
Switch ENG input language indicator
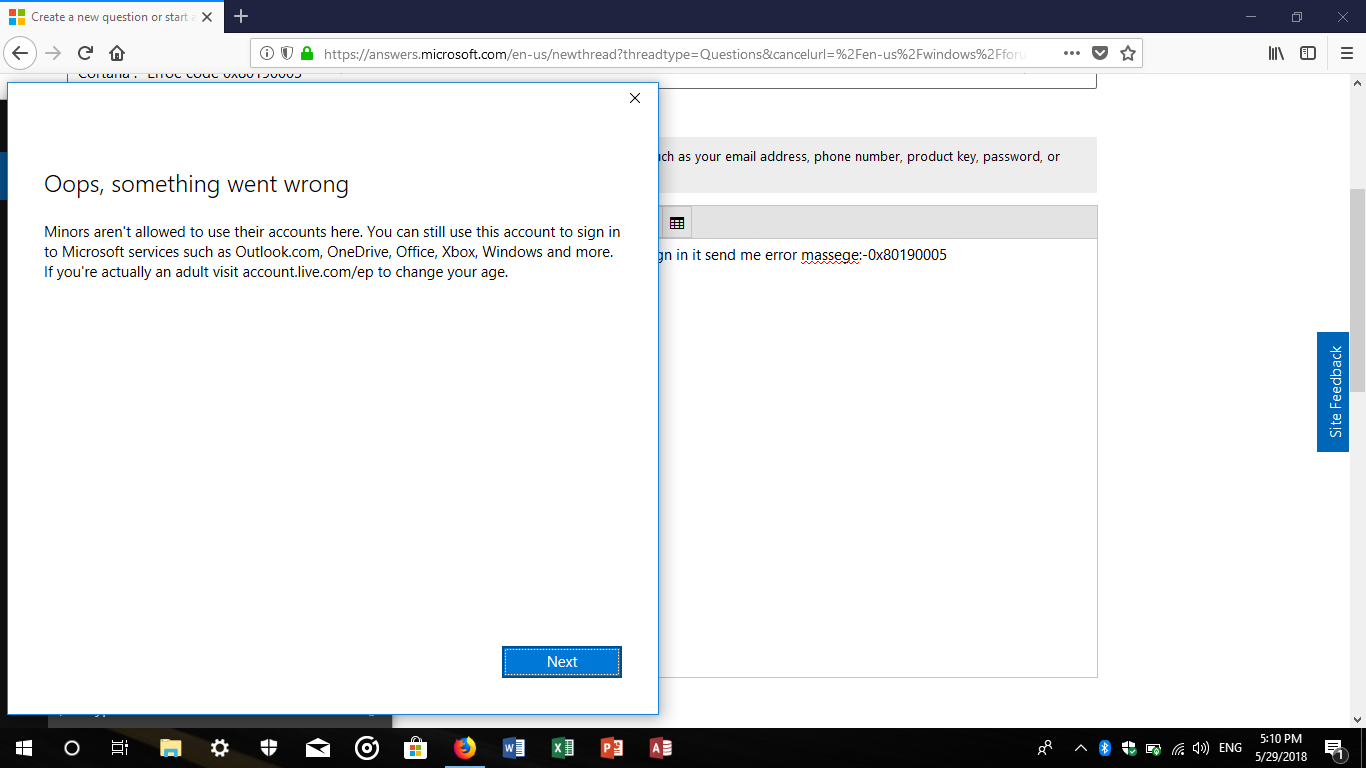coord(1231,748)
